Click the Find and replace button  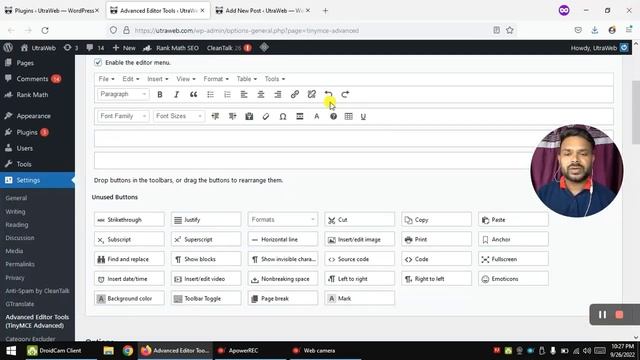coord(129,259)
